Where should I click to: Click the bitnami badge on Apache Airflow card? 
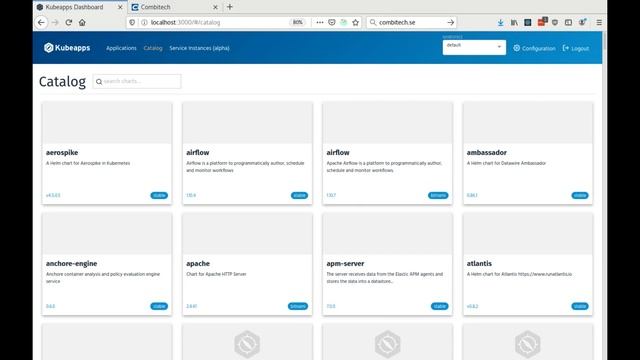[438, 196]
